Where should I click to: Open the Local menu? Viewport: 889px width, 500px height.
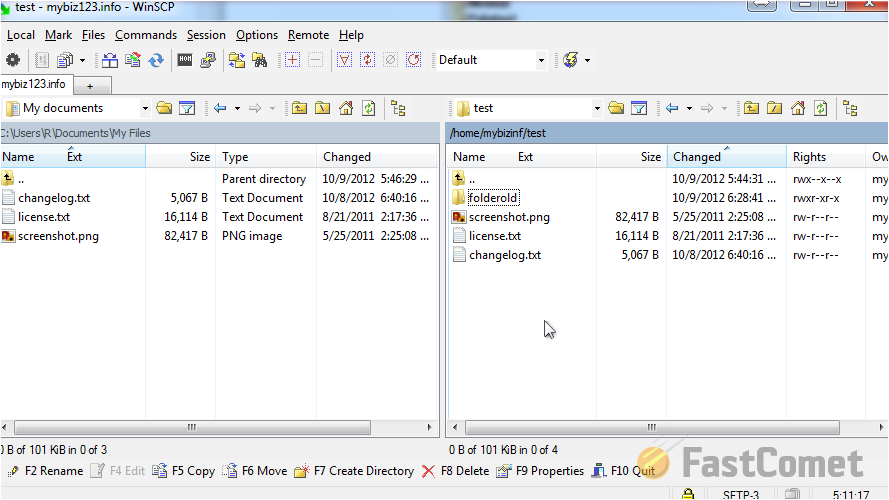coord(21,35)
